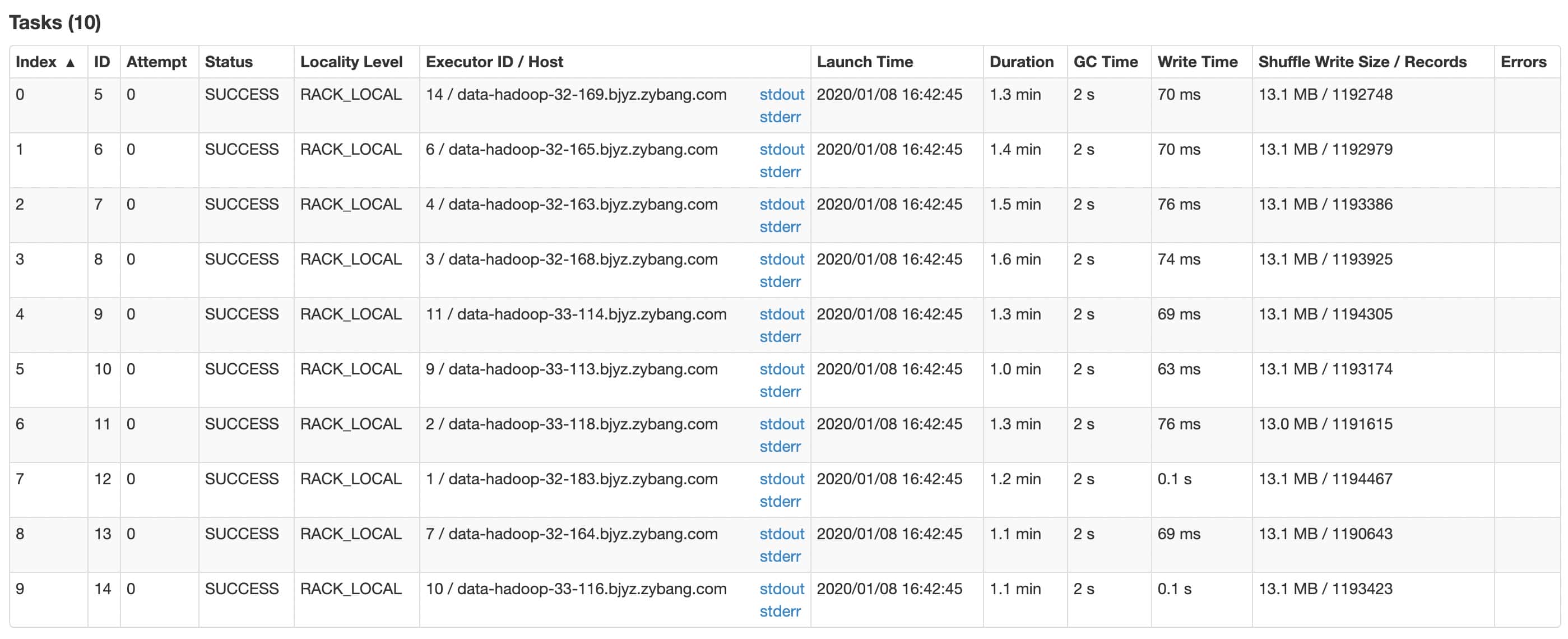View stderr for data-hadoop-32-163 host
Viewport: 1568px width, 639px height.
(x=780, y=227)
